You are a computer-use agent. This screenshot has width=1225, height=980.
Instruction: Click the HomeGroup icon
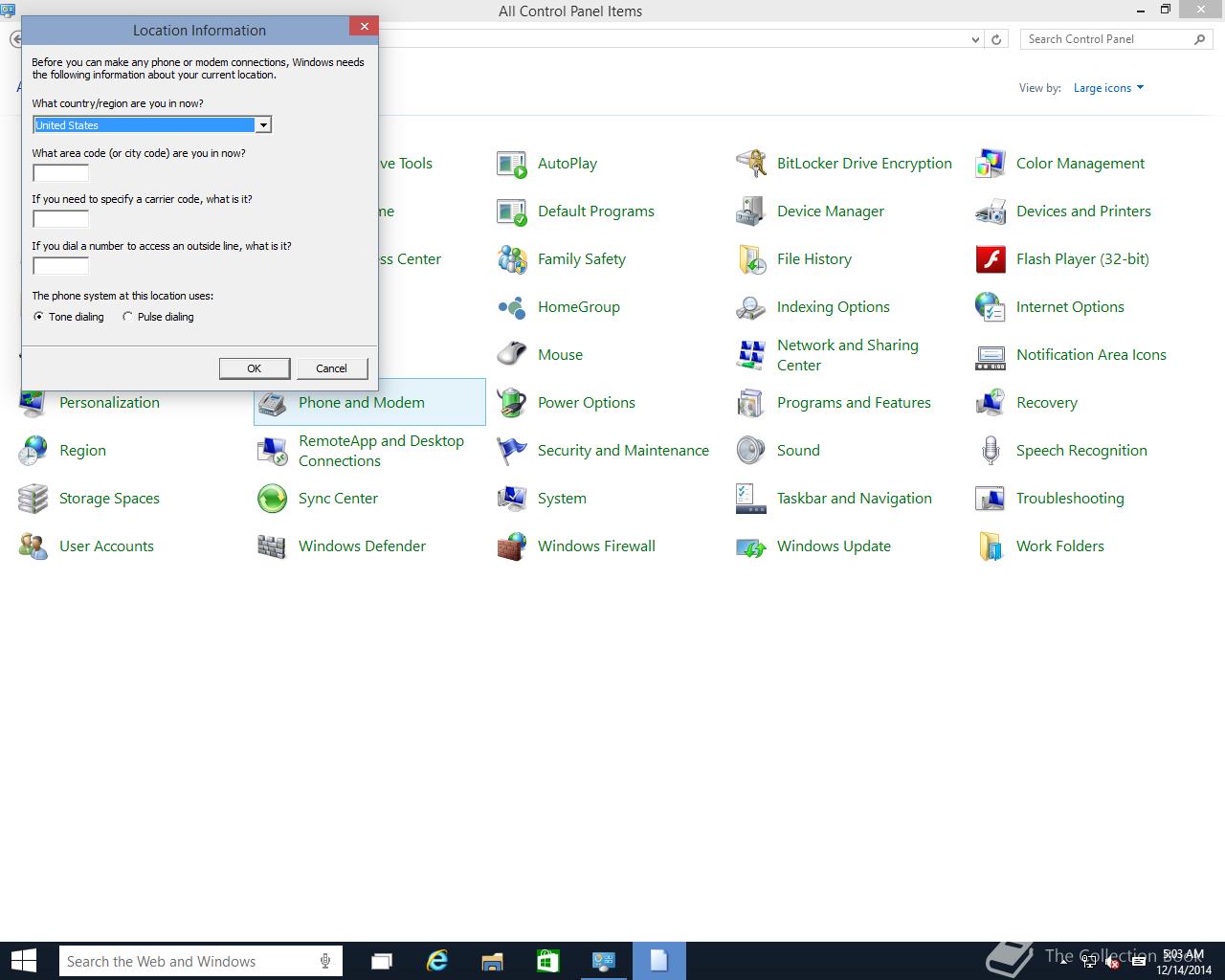click(x=512, y=307)
